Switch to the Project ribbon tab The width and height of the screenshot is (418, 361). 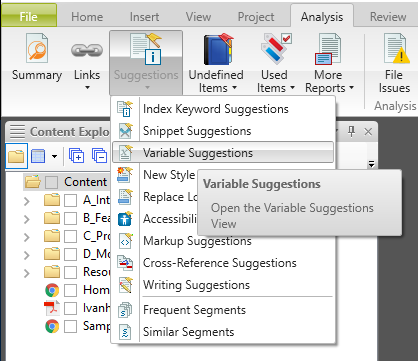tap(256, 17)
